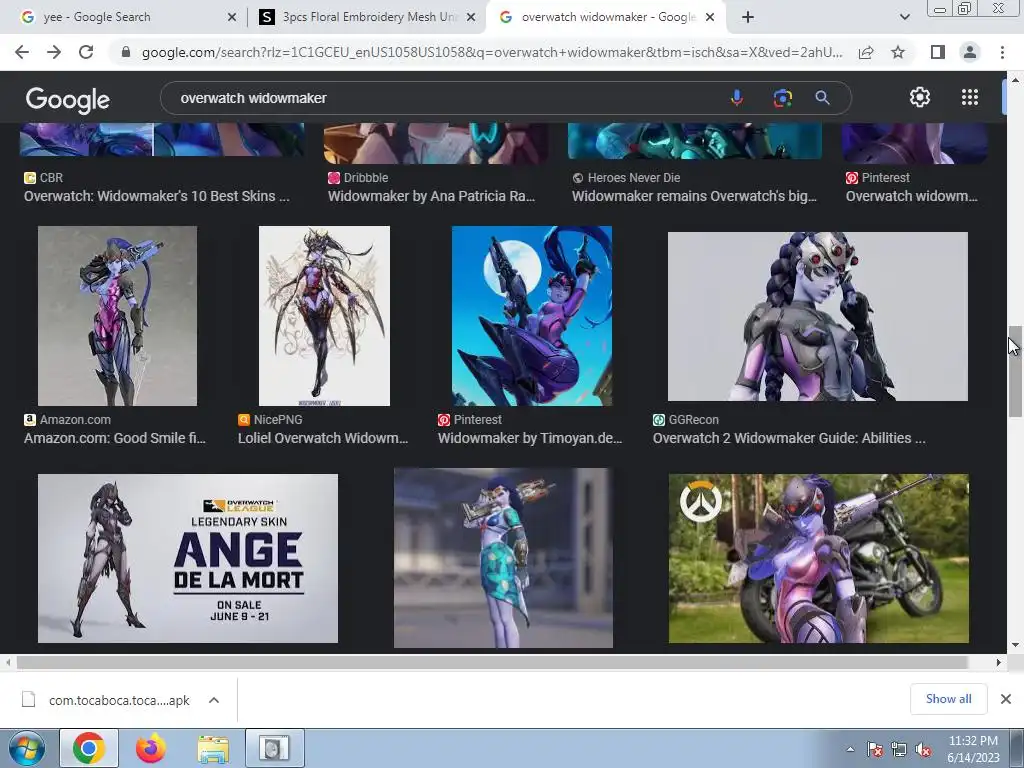Open Google quick settings gear
The width and height of the screenshot is (1024, 768).
[x=920, y=97]
